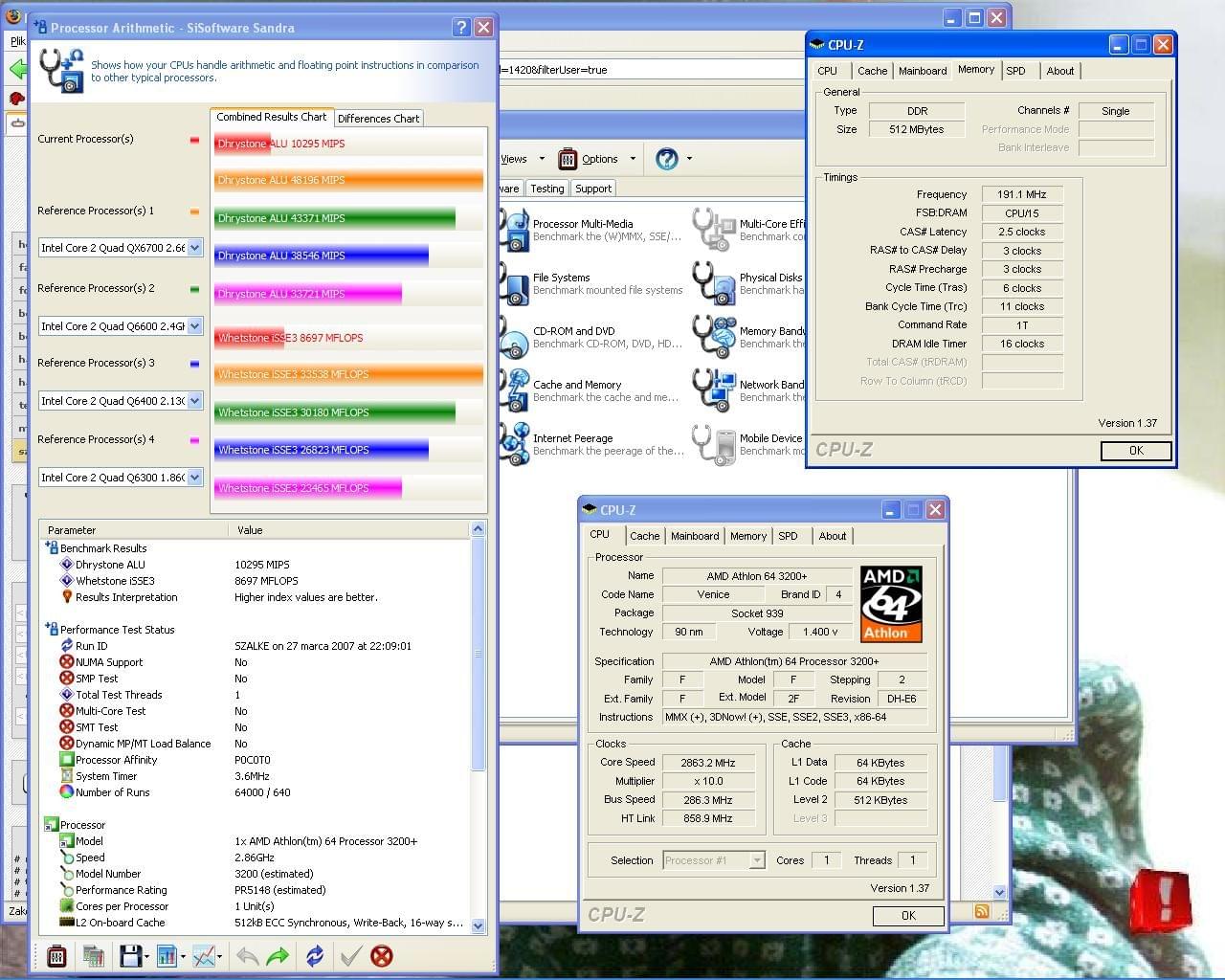This screenshot has height=980, width=1225.
Task: Click the blue help question mark icon
Action: click(x=666, y=159)
